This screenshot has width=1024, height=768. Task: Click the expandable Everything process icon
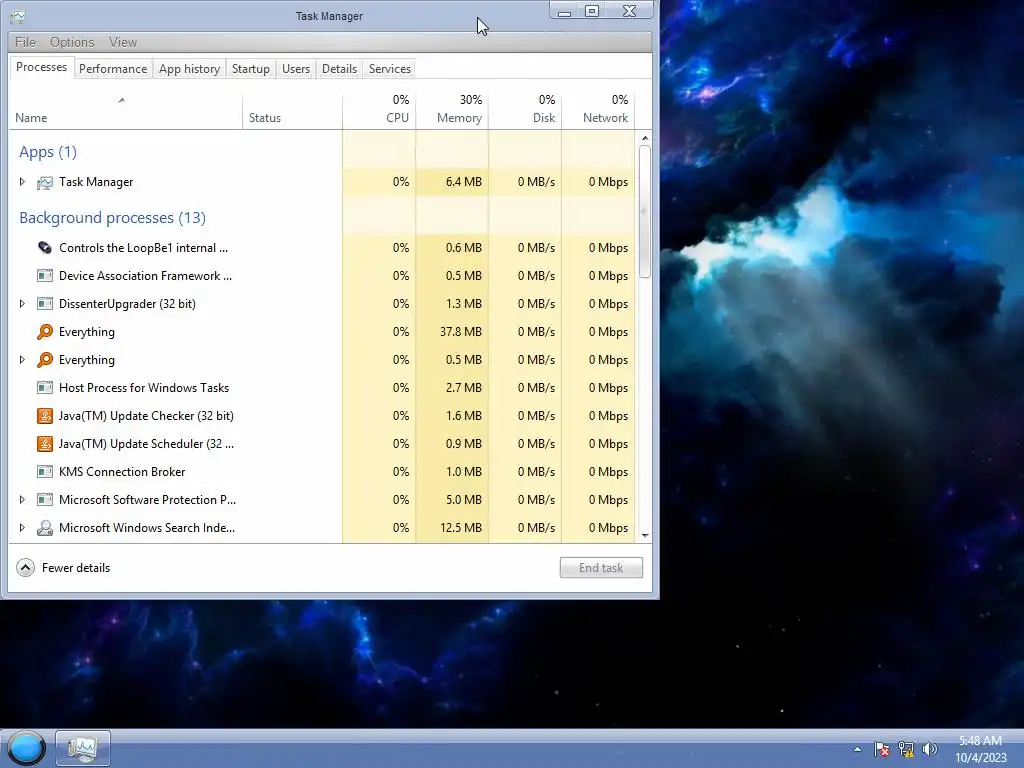pyautogui.click(x=44, y=360)
